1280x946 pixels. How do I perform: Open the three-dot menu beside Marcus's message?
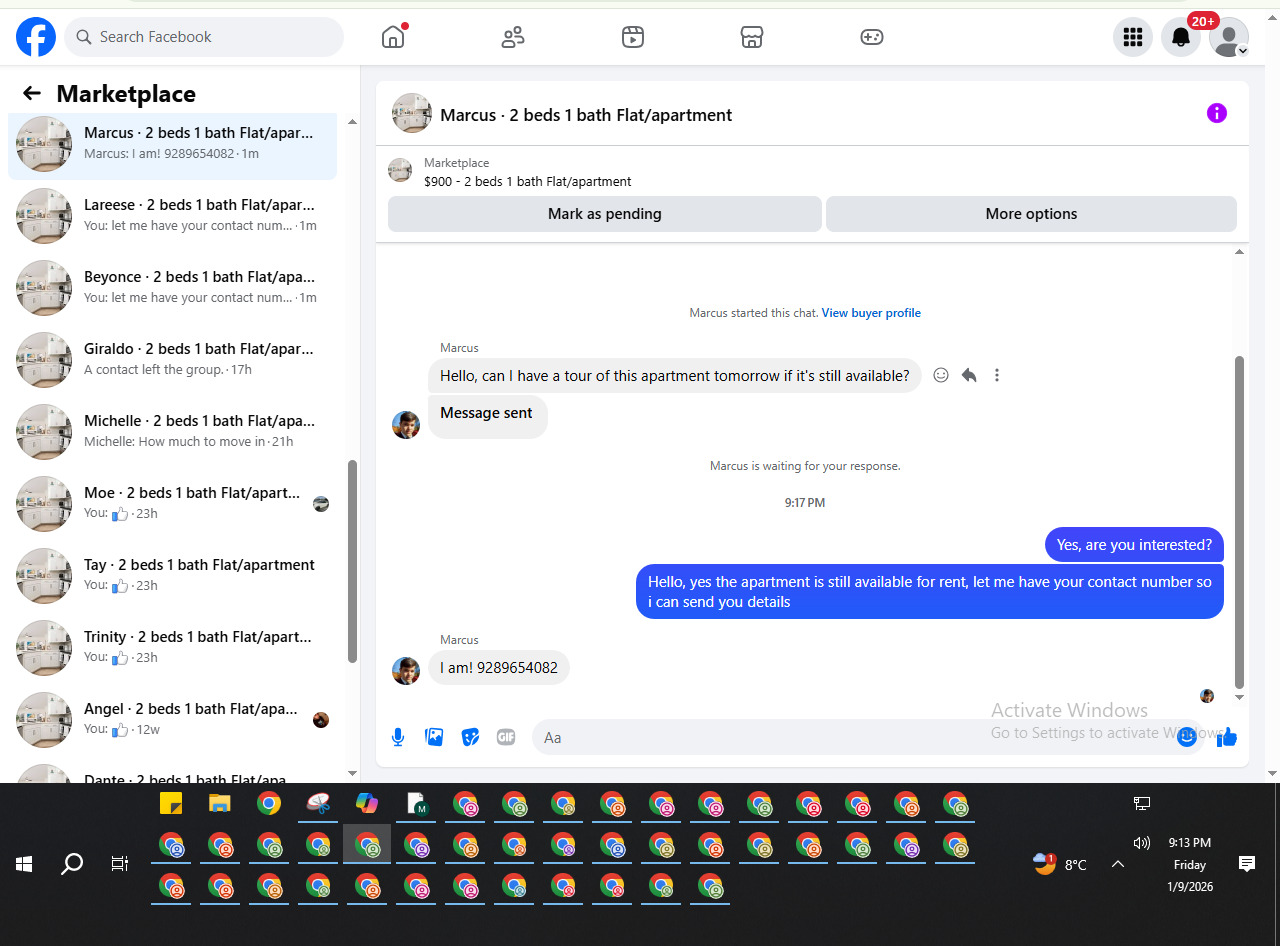point(997,375)
